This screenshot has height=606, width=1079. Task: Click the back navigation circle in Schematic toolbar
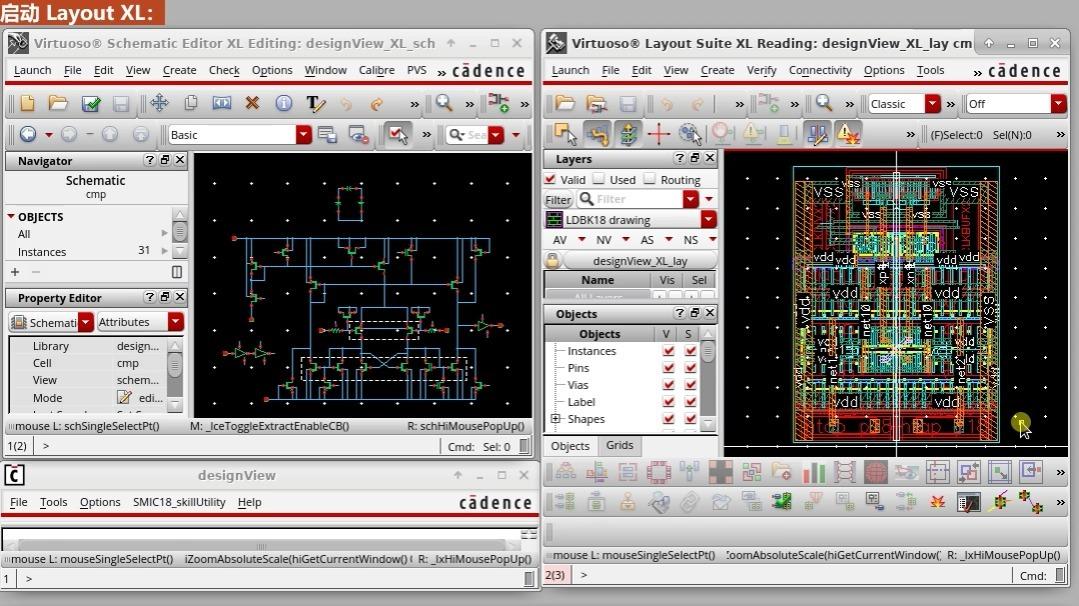pyautogui.click(x=28, y=134)
